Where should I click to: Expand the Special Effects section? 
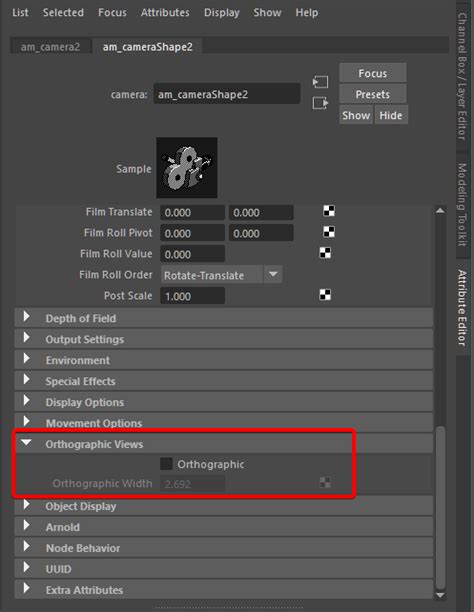coord(223,381)
